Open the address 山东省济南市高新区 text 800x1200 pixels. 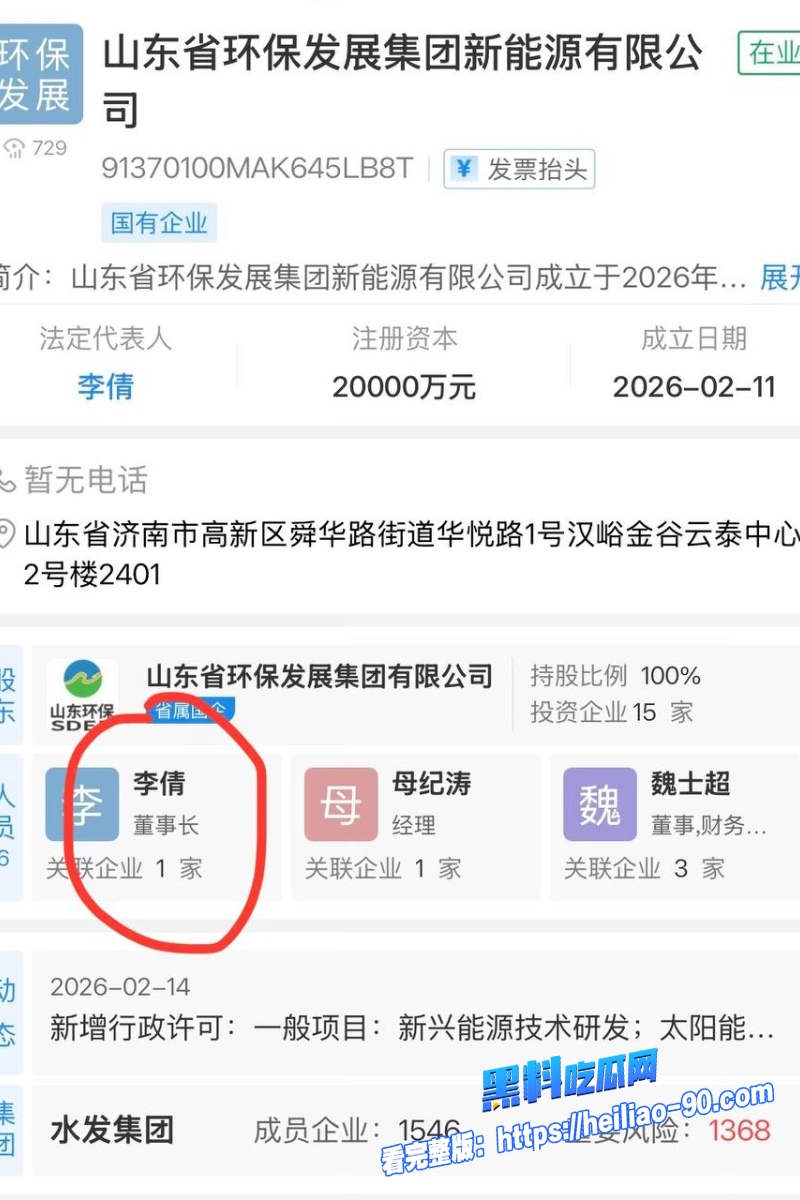(x=412, y=554)
